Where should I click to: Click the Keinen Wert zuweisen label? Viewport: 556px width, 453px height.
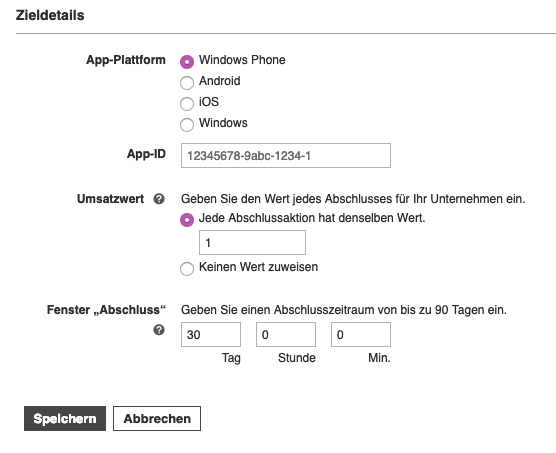click(x=258, y=267)
